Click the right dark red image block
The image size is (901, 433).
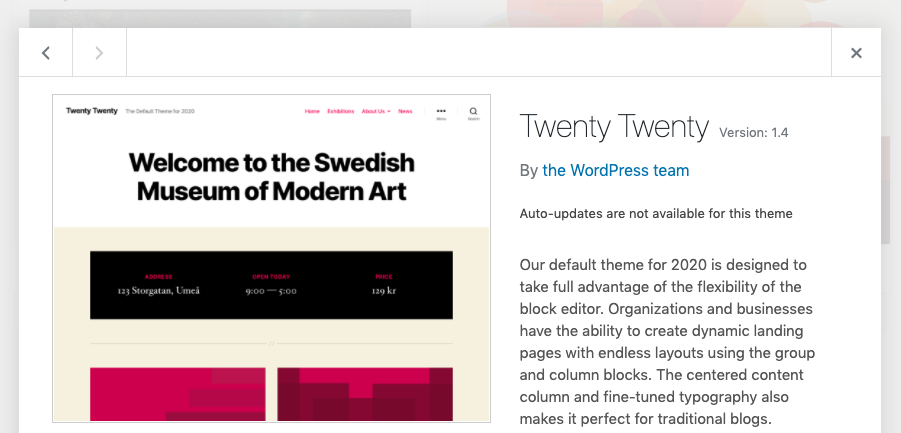click(x=365, y=394)
